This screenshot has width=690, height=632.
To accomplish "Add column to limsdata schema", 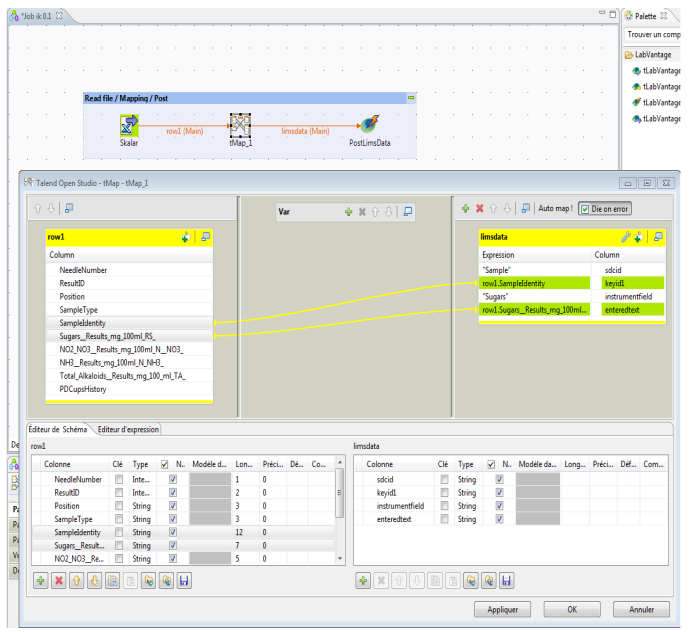I will (363, 581).
